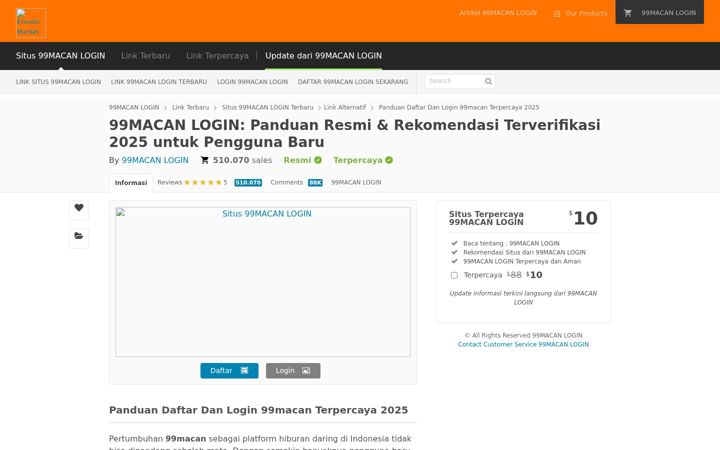Click 'Situs Terpercaya 99MACAN LOGIN' sidebar heading
This screenshot has width=720, height=450.
point(486,218)
